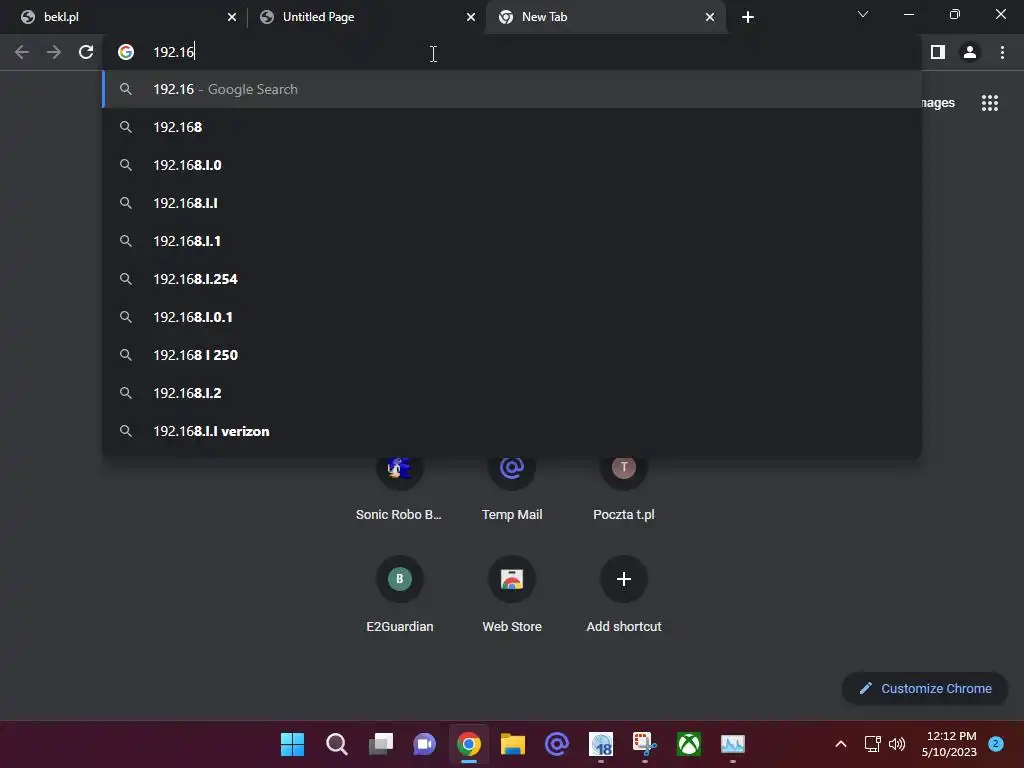Open the volume tray icon
This screenshot has height=768, width=1024.
coord(897,744)
